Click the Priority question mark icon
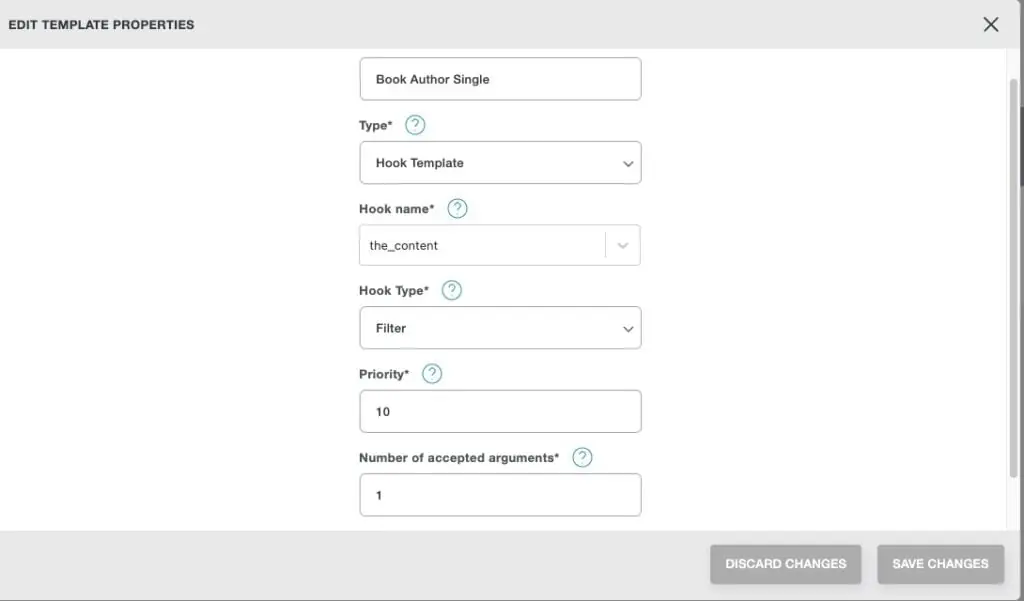Image resolution: width=1024 pixels, height=601 pixels. (x=432, y=374)
